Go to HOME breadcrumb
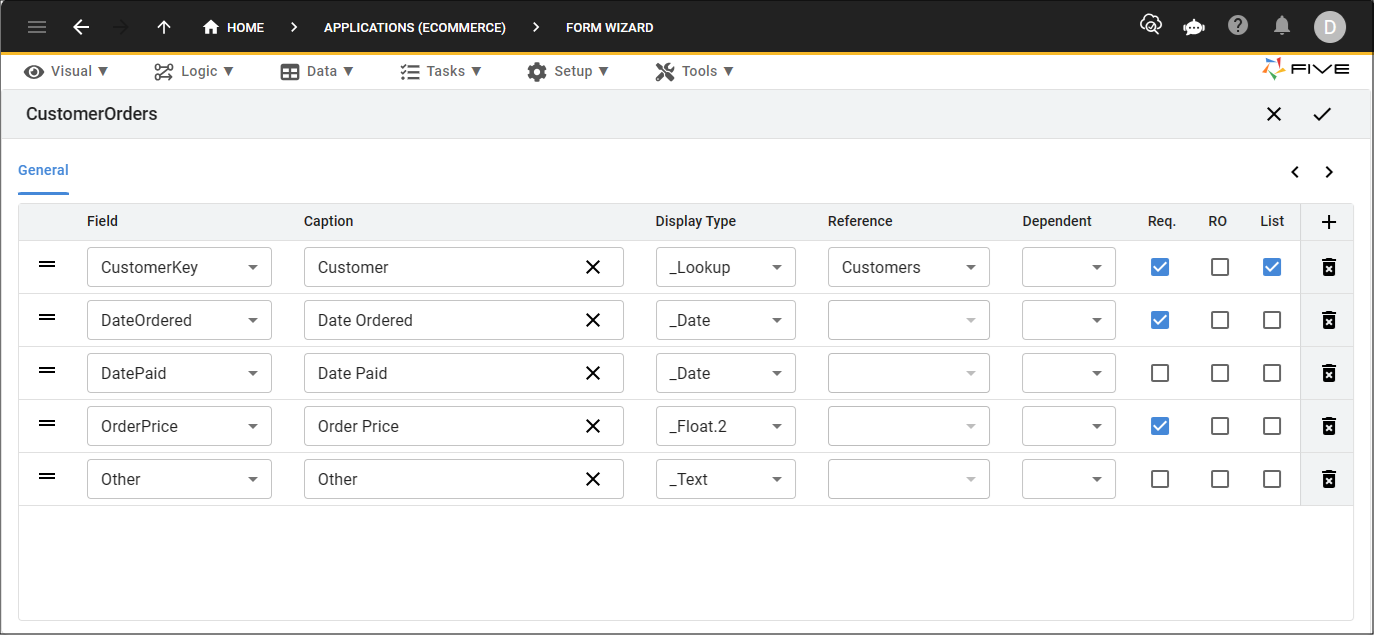The image size is (1374, 635). (233, 27)
